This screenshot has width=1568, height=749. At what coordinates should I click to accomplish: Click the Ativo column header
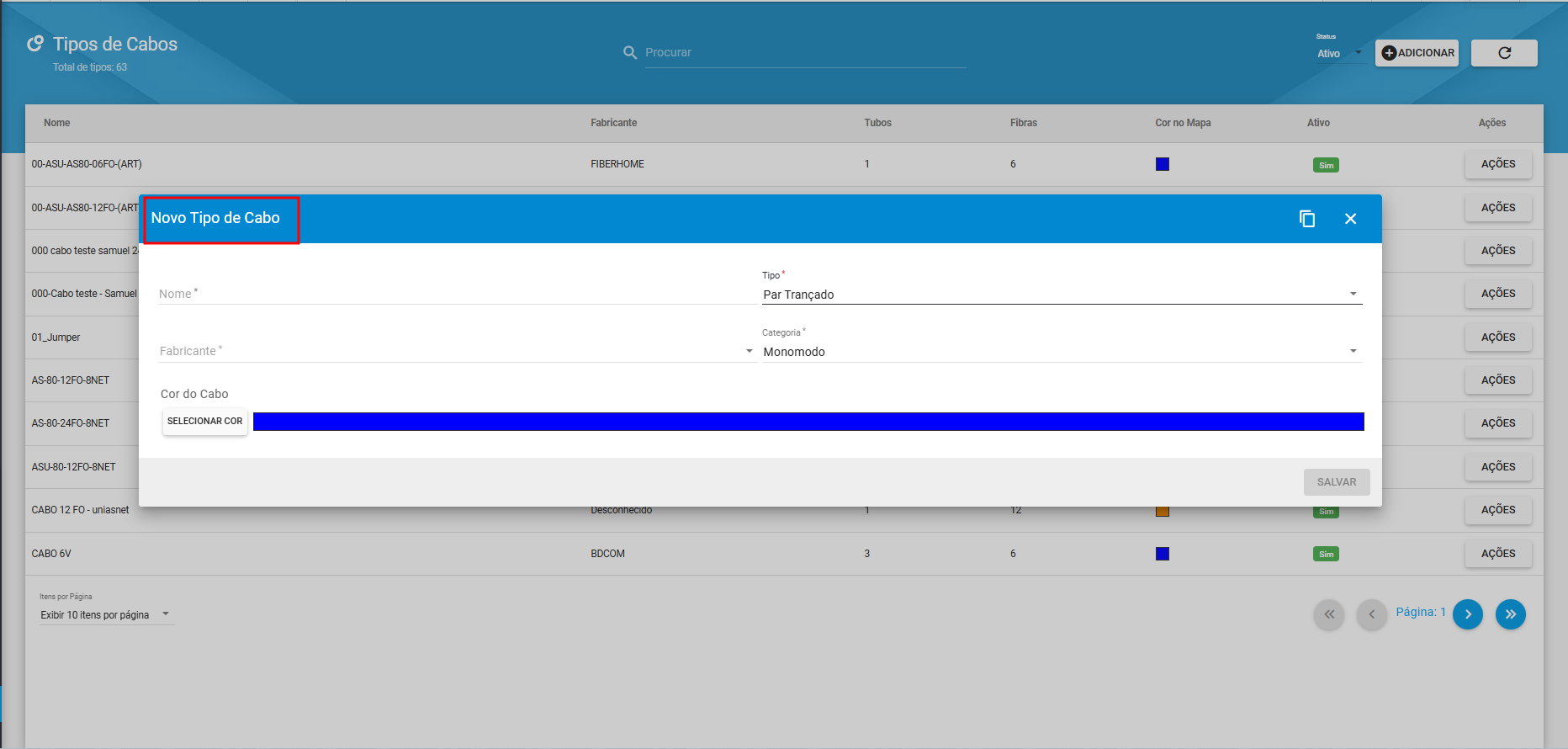pyautogui.click(x=1318, y=123)
